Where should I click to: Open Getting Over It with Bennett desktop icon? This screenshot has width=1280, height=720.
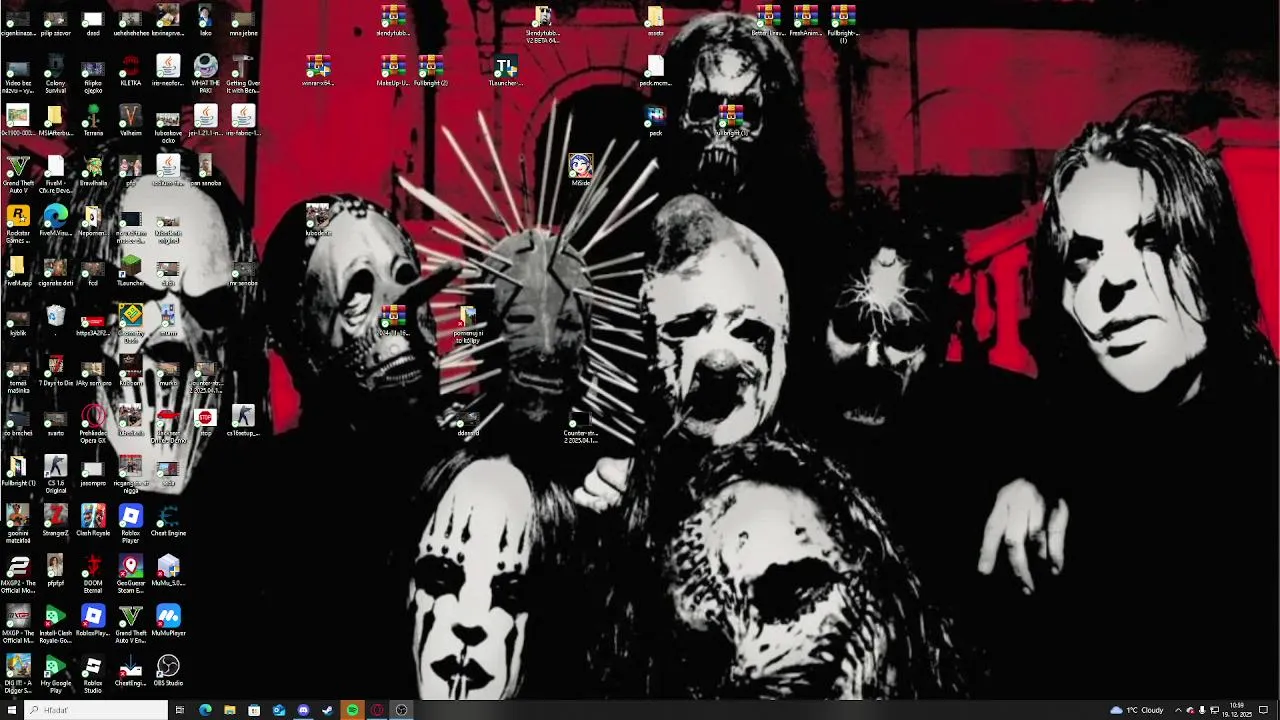pos(243,72)
